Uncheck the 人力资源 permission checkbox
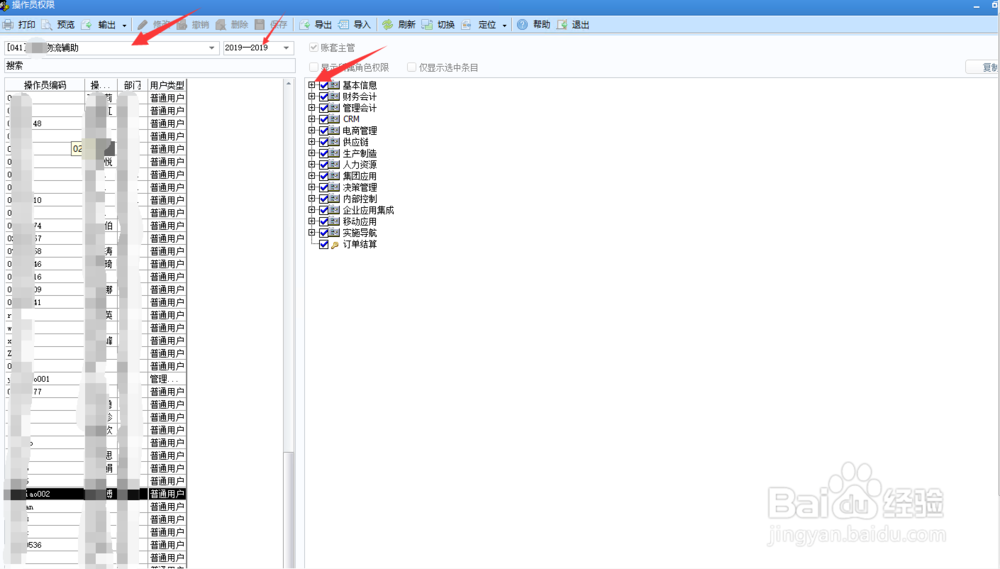The image size is (1000, 569). (324, 165)
